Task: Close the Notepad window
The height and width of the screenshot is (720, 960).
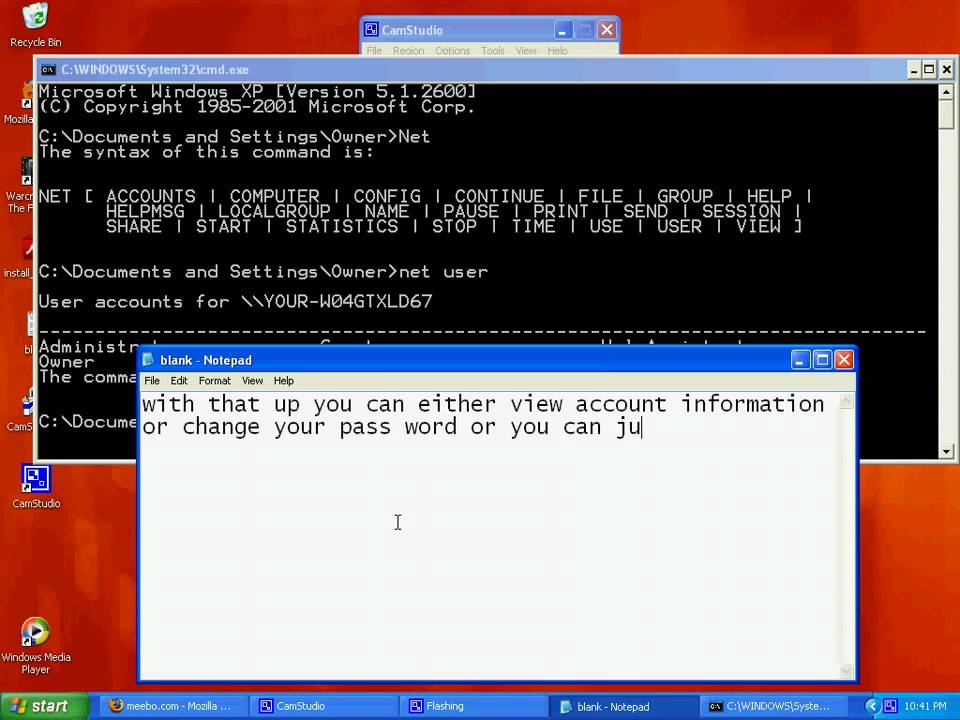Action: 844,359
